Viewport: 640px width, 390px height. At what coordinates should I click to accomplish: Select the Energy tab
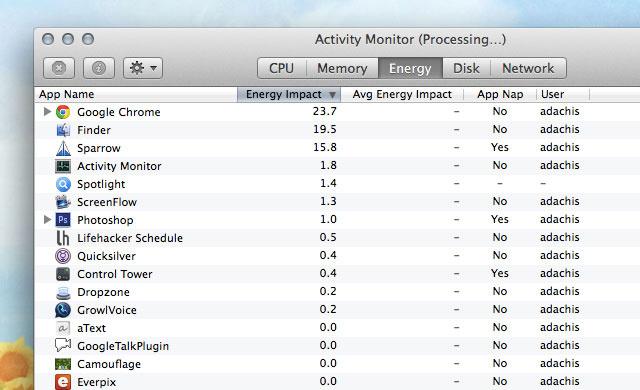[x=410, y=68]
